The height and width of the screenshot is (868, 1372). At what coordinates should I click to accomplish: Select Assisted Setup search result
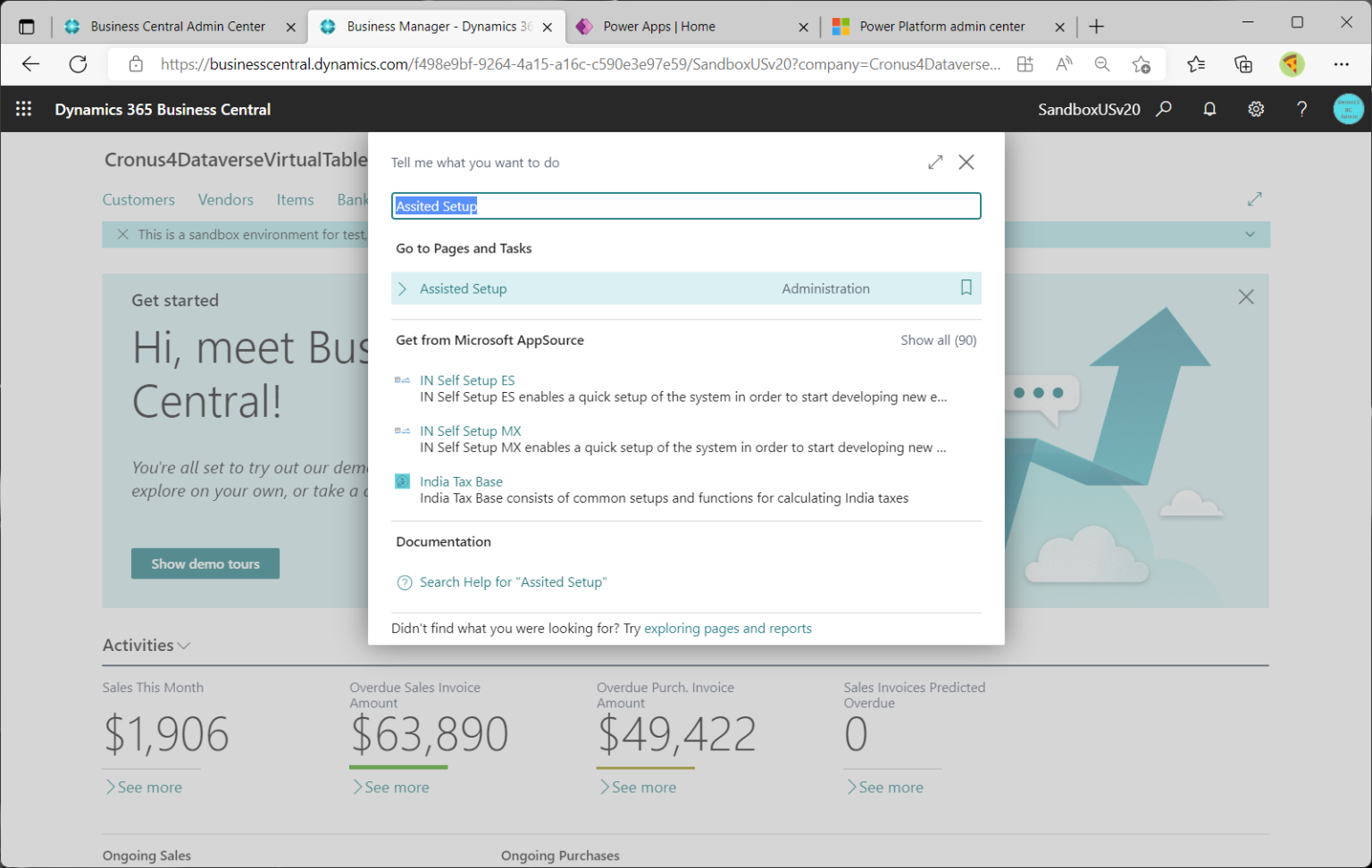tap(464, 288)
